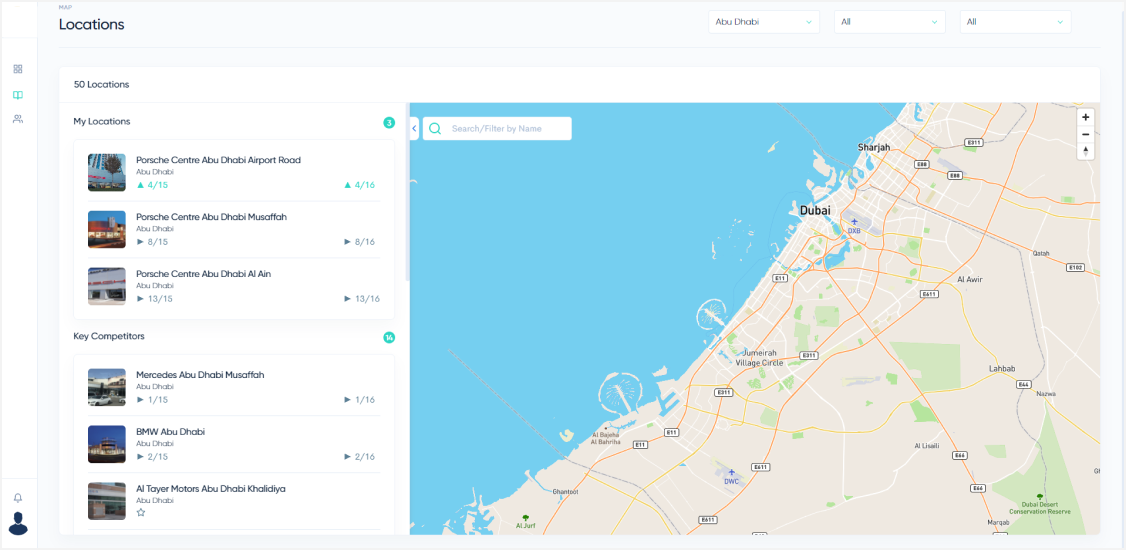1126x550 pixels.
Task: Open the users icon in sidebar
Action: click(18, 119)
